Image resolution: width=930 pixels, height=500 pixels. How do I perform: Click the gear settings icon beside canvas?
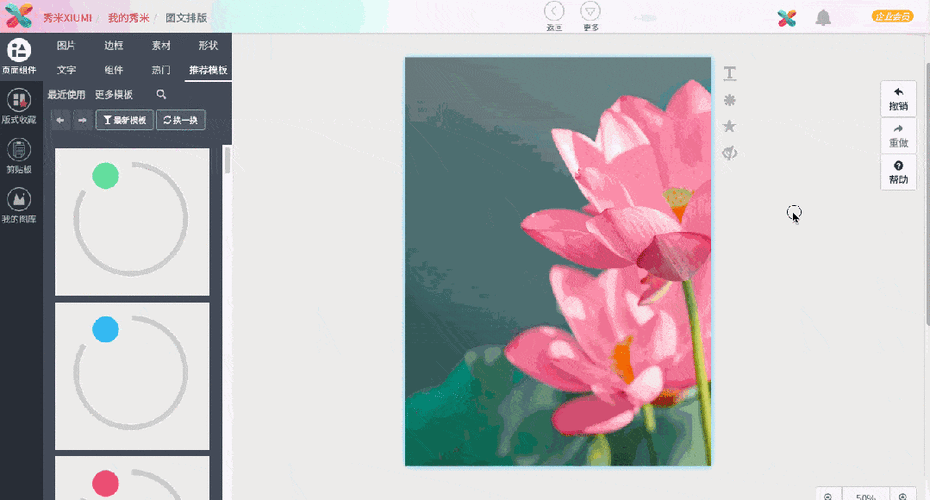pos(730,100)
